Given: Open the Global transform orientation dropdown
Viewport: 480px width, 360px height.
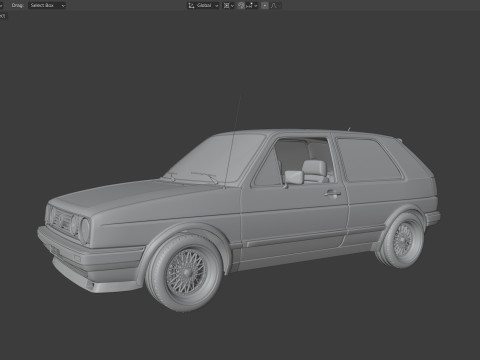Looking at the screenshot, I should tap(203, 5).
